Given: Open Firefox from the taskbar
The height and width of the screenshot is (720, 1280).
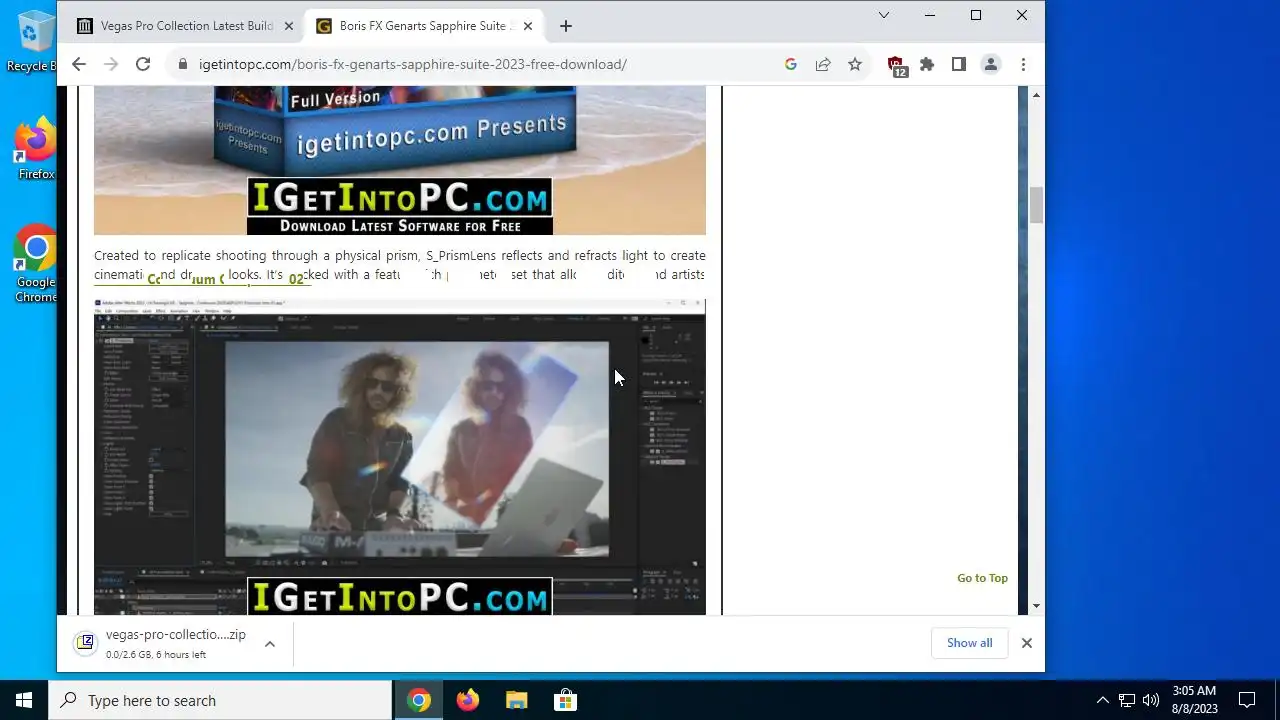Looking at the screenshot, I should point(468,700).
